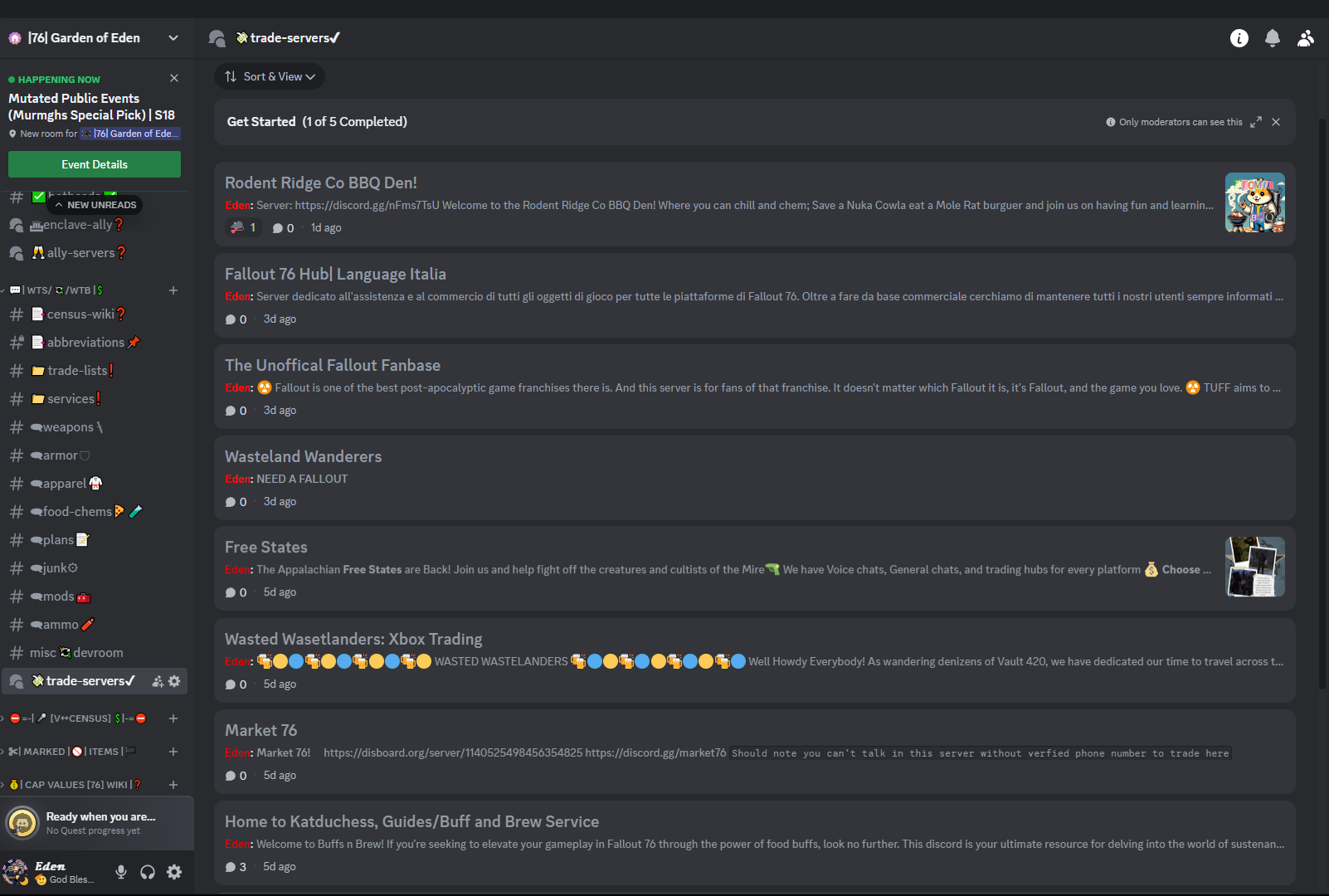Click the Event Details button
Viewport: 1329px width, 896px height.
95,164
